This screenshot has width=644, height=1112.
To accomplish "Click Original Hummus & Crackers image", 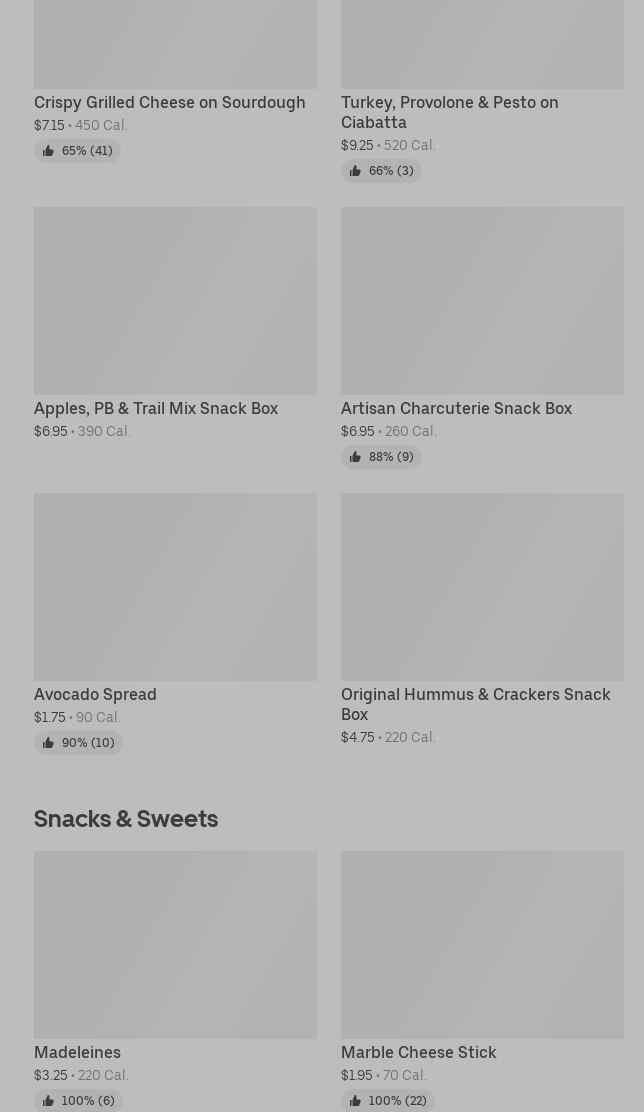I will [x=482, y=586].
